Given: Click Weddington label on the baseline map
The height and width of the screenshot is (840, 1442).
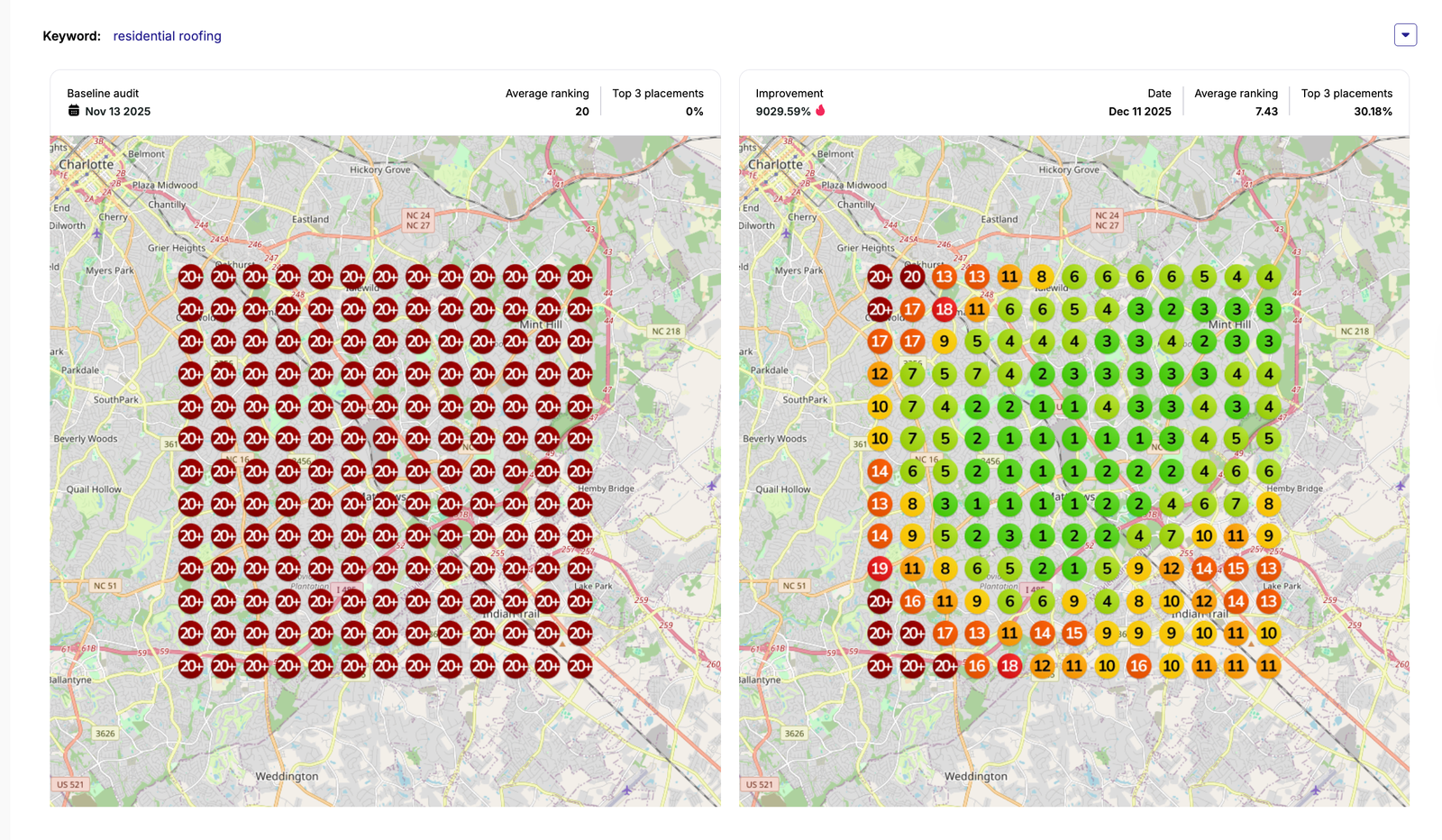Looking at the screenshot, I should pos(287,776).
